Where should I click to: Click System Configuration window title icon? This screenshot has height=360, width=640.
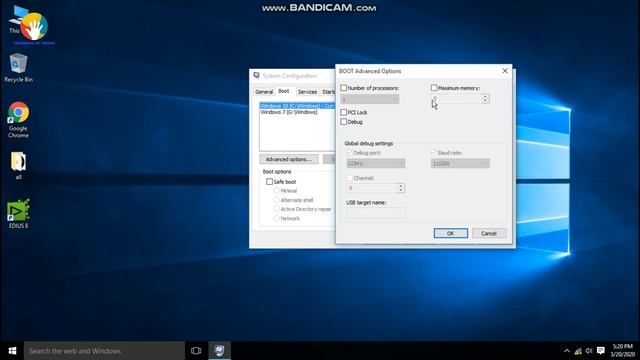point(256,76)
